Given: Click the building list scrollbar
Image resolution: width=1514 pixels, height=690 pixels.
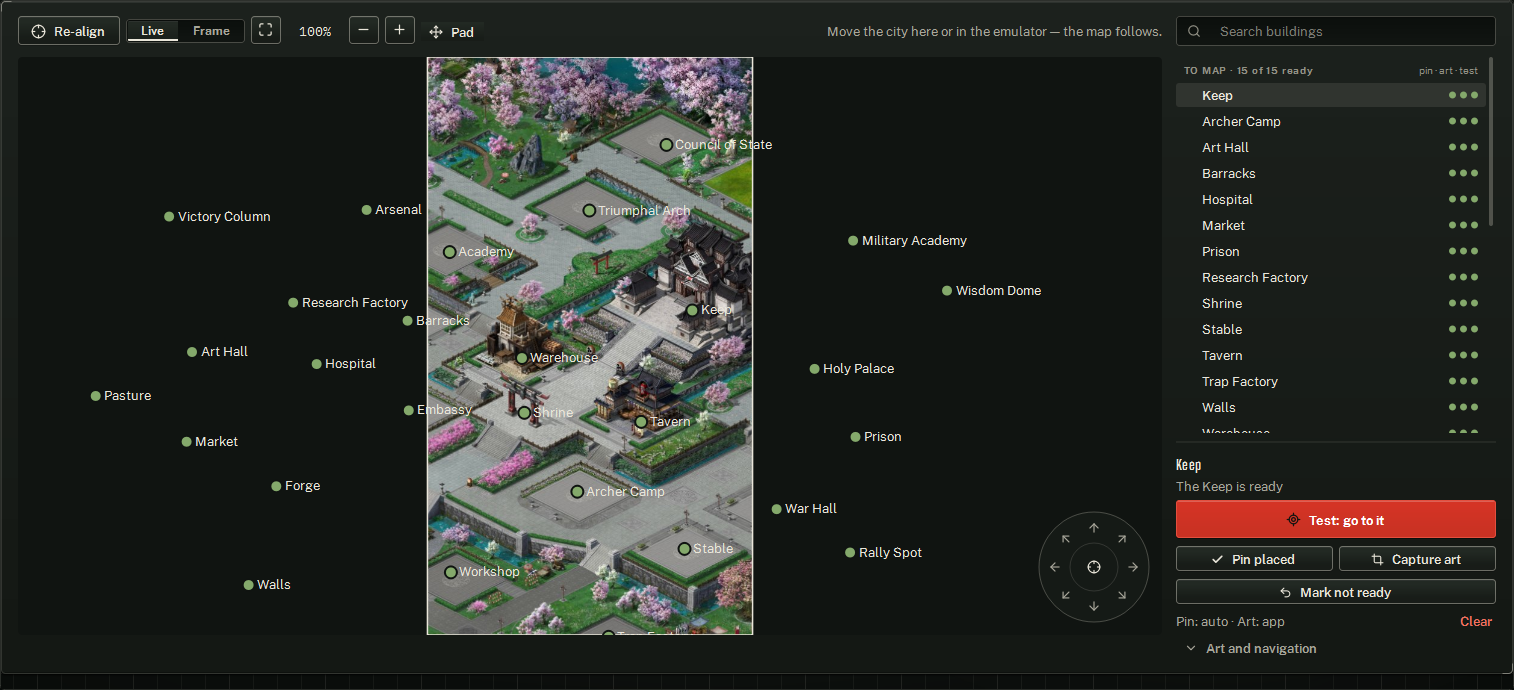Looking at the screenshot, I should pyautogui.click(x=1491, y=140).
